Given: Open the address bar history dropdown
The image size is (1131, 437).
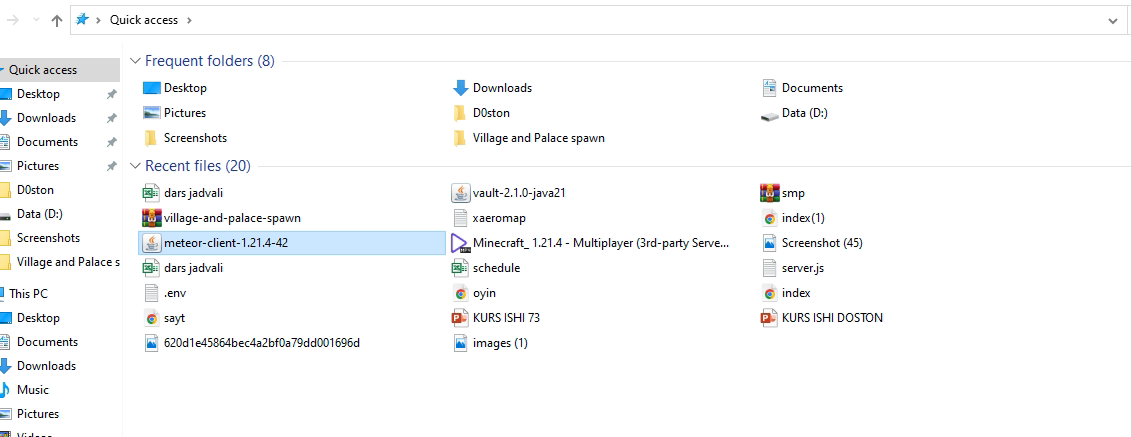Looking at the screenshot, I should 1113,21.
